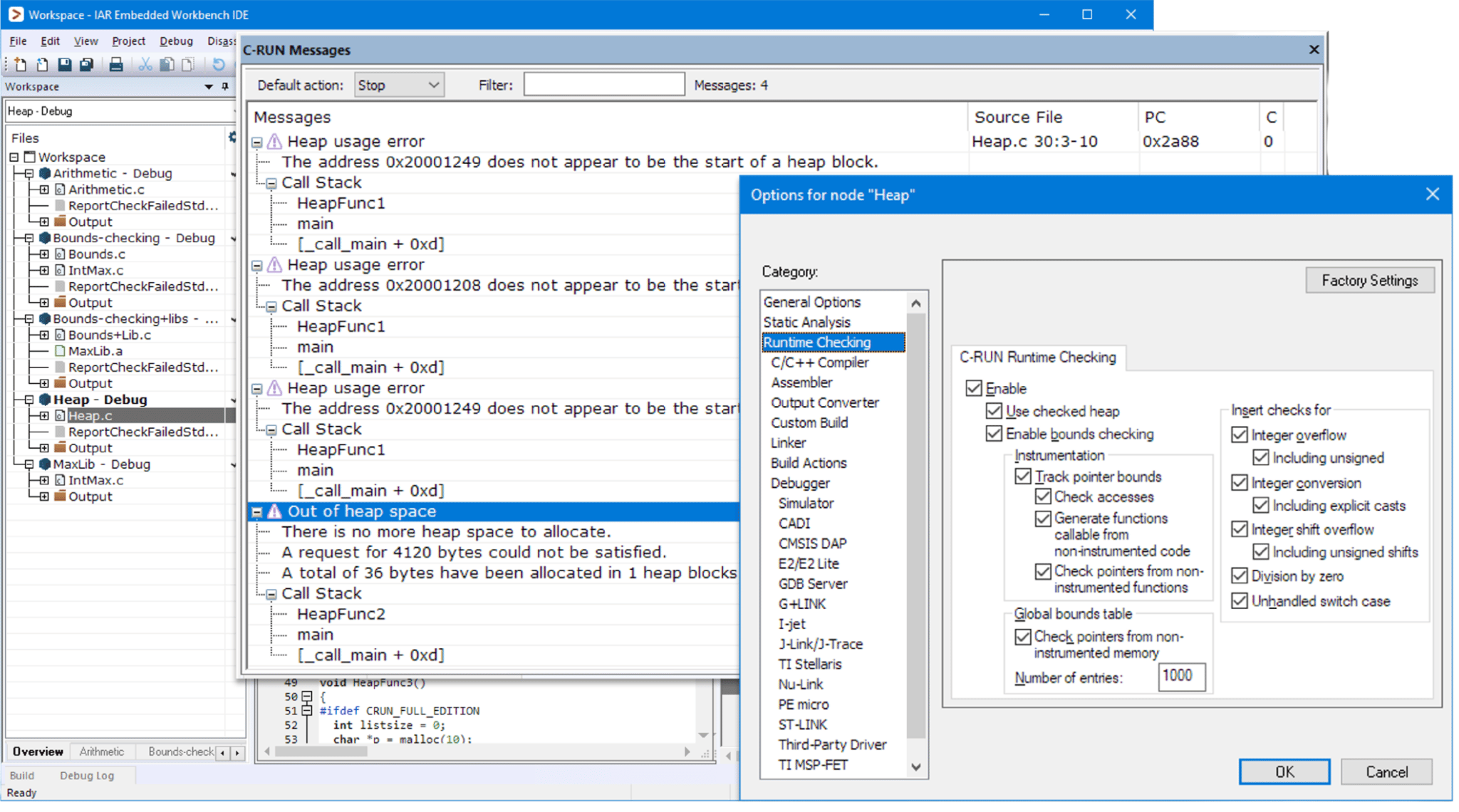
Task: Click the Workspace root node icon
Action: pyautogui.click(x=29, y=157)
